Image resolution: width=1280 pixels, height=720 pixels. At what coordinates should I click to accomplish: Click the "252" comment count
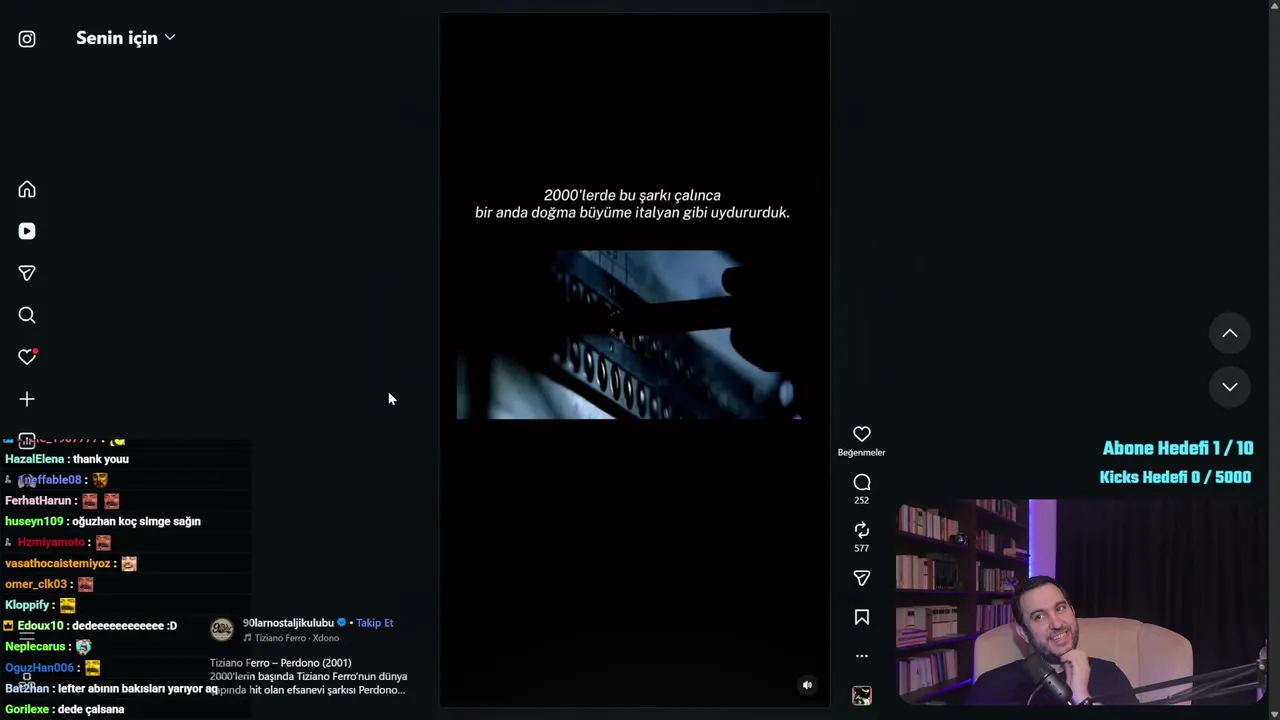coord(862,500)
